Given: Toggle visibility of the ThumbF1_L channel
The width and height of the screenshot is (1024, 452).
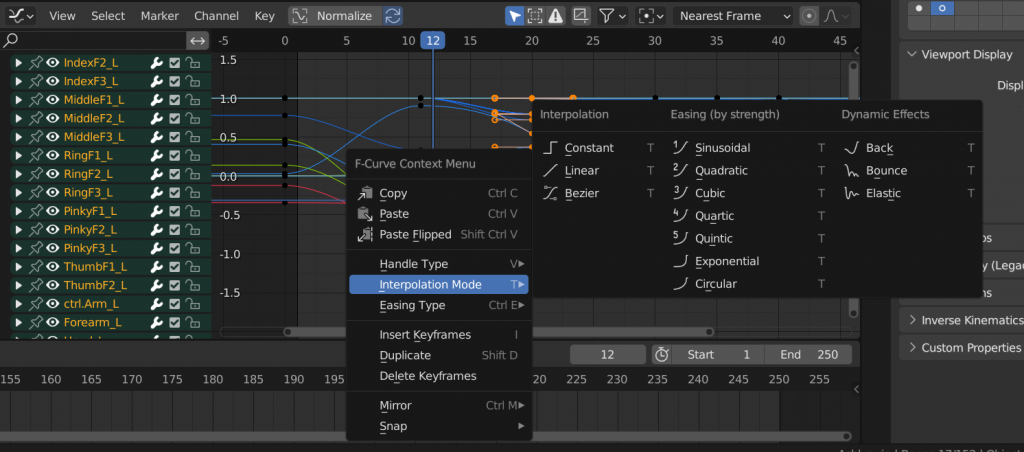Looking at the screenshot, I should point(52,267).
